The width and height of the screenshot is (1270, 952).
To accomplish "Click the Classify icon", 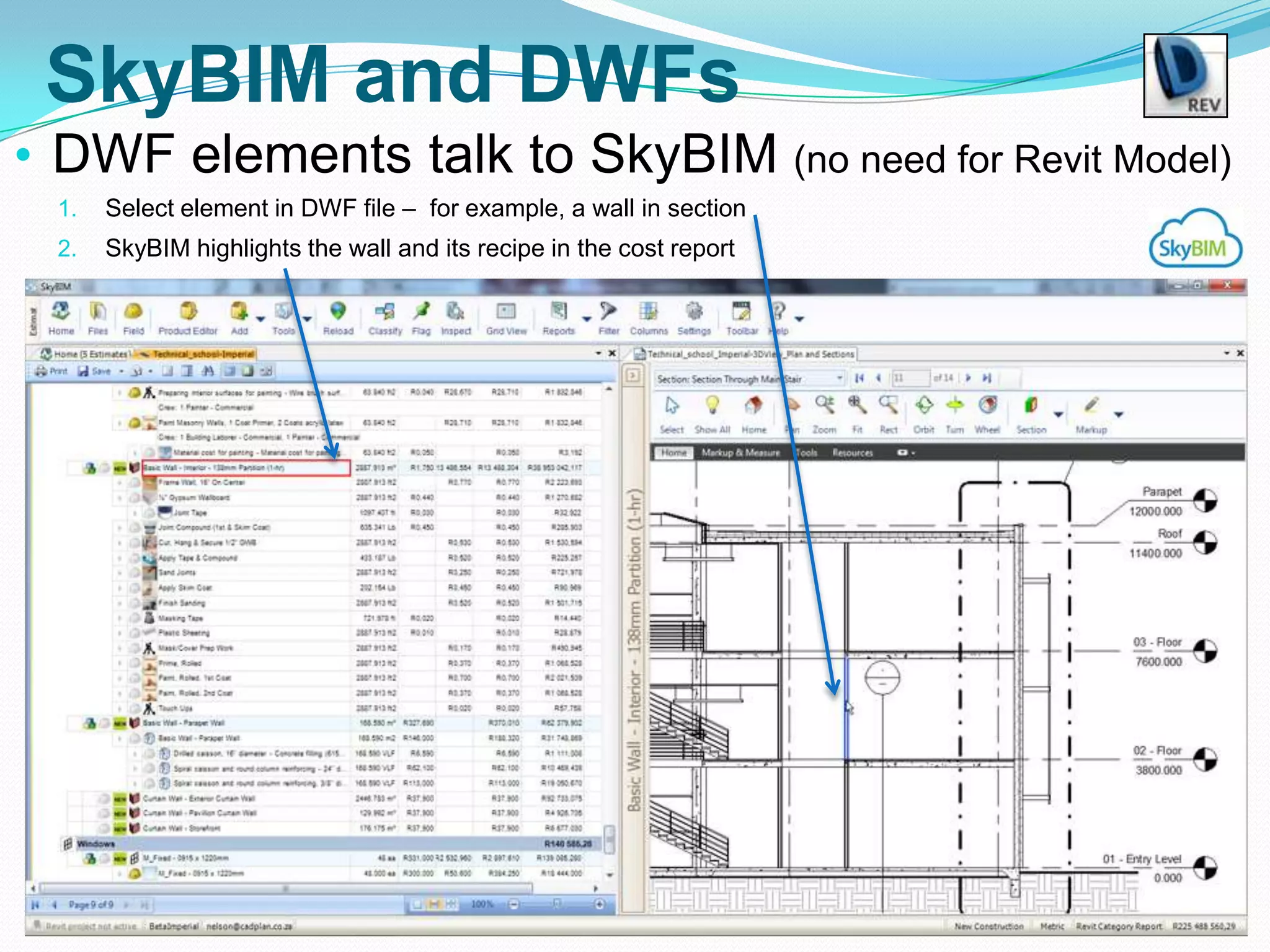I will pos(385,319).
